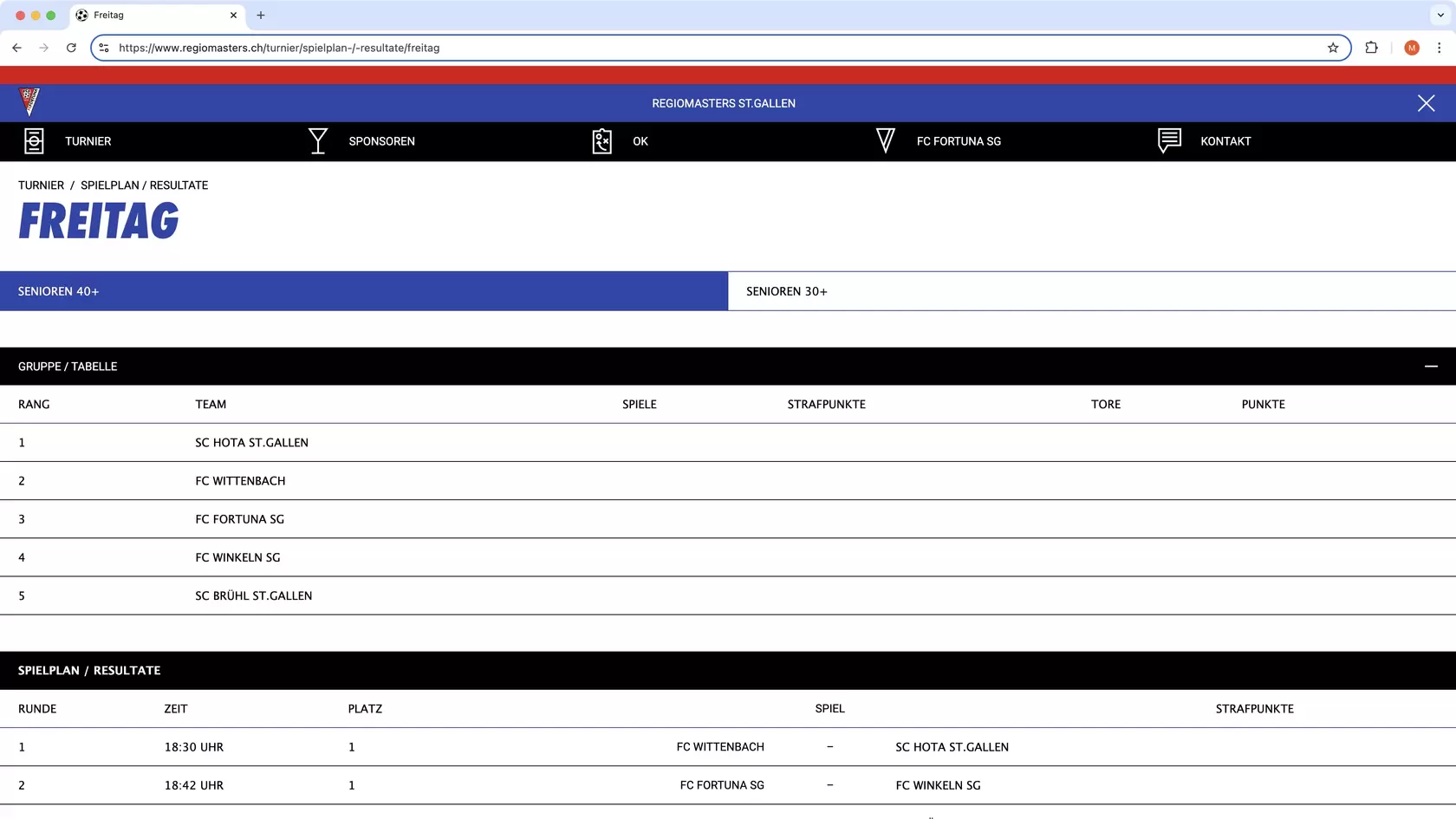Viewport: 1456px width, 819px height.
Task: Click the FC Fortuna SG pennant icon
Action: [885, 141]
